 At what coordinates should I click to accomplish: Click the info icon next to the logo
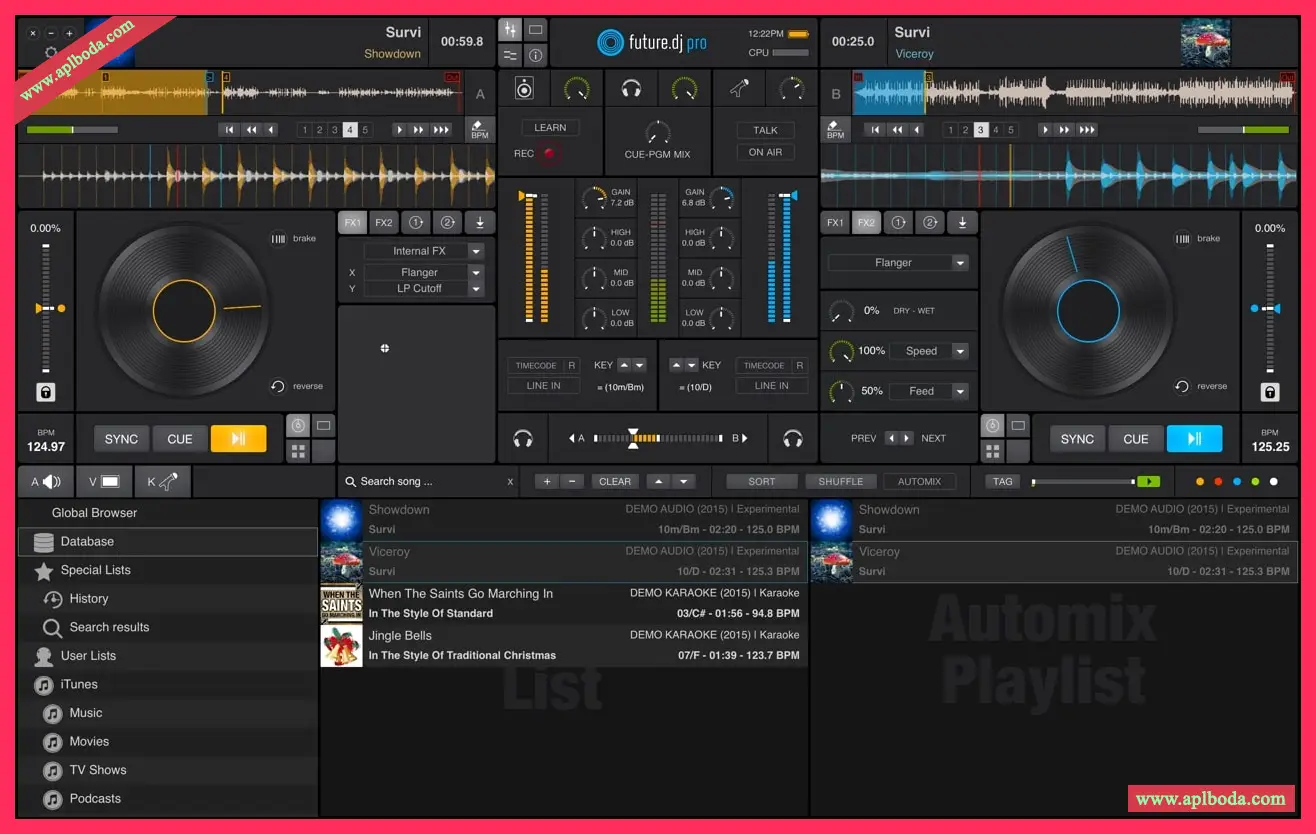pos(536,55)
